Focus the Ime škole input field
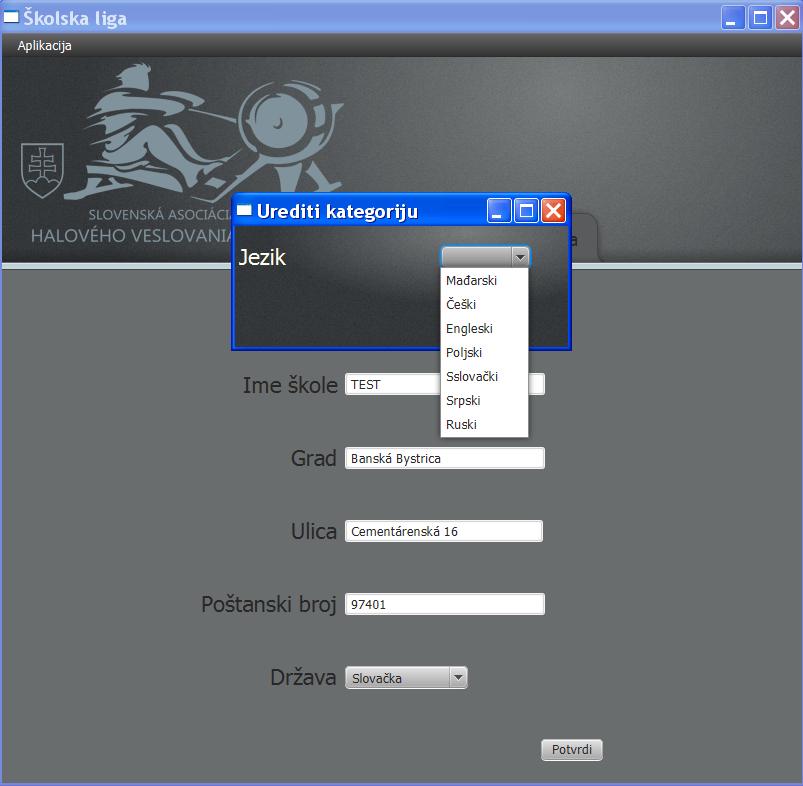803x786 pixels. click(445, 385)
